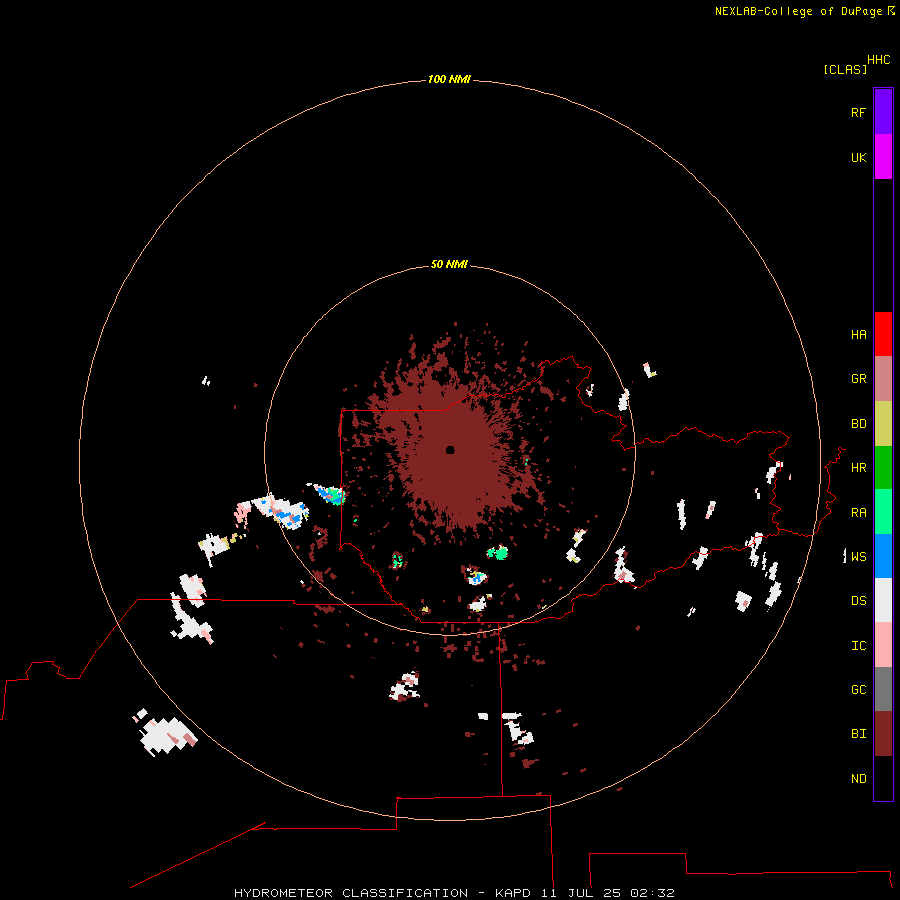
Task: Click the black radar site dot at center
Action: pyautogui.click(x=450, y=449)
